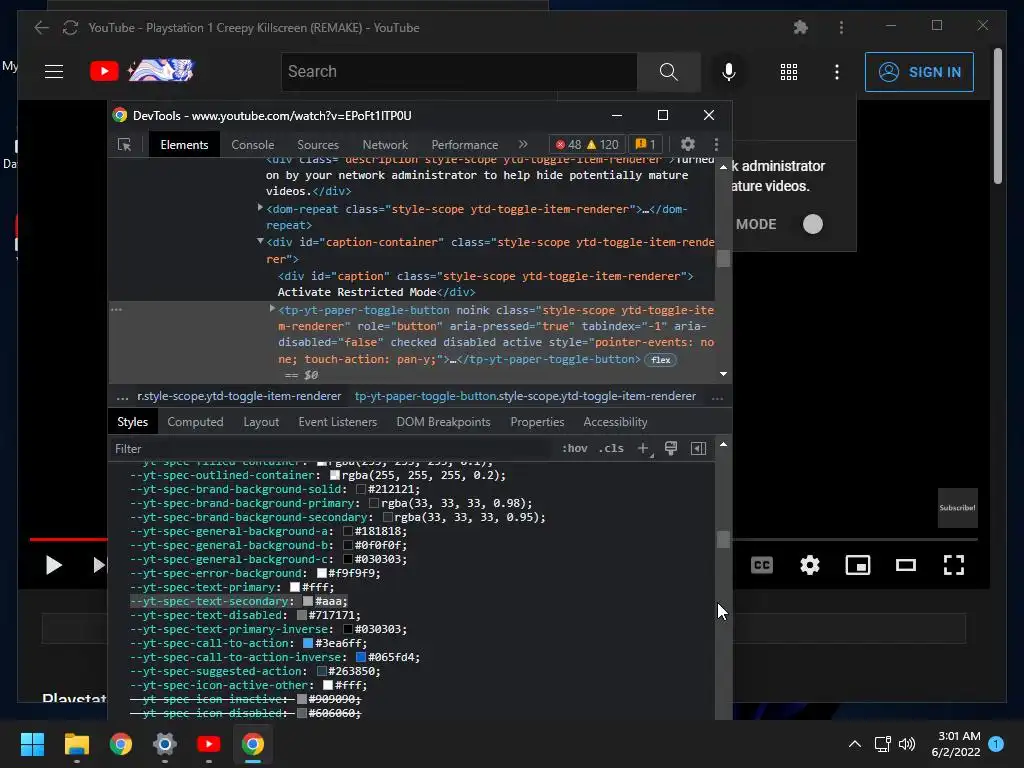Play the YouTube video
Screen dimensions: 1024x768
tap(54, 565)
